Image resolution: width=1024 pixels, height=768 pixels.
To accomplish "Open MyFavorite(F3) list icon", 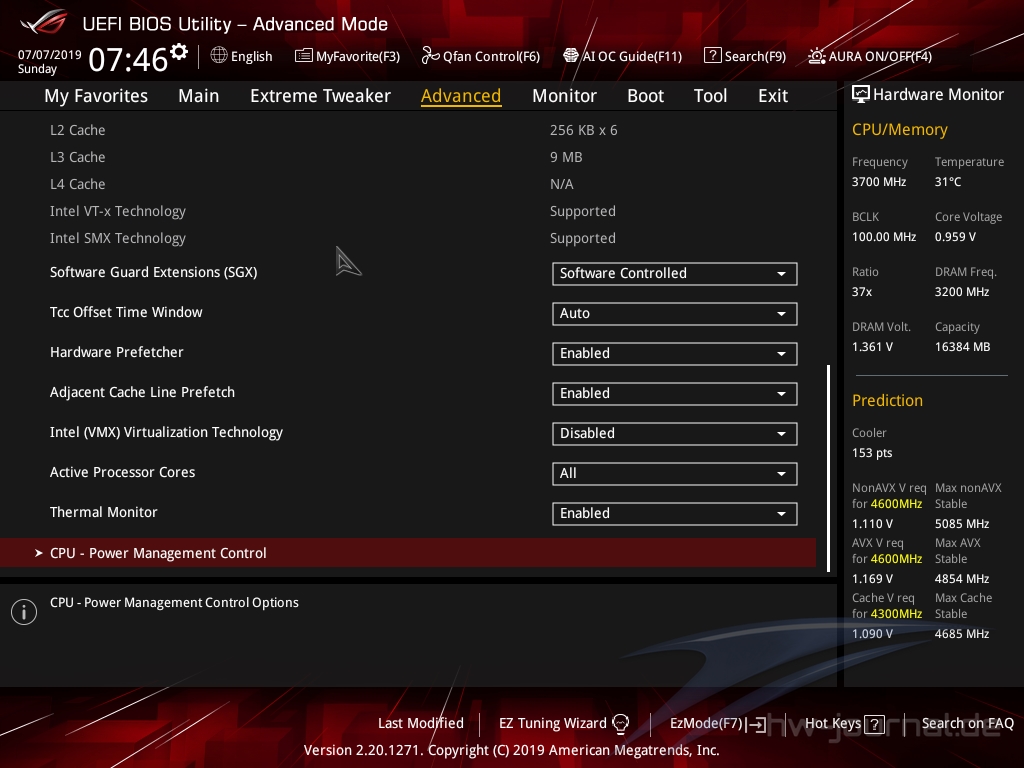I will tap(303, 56).
